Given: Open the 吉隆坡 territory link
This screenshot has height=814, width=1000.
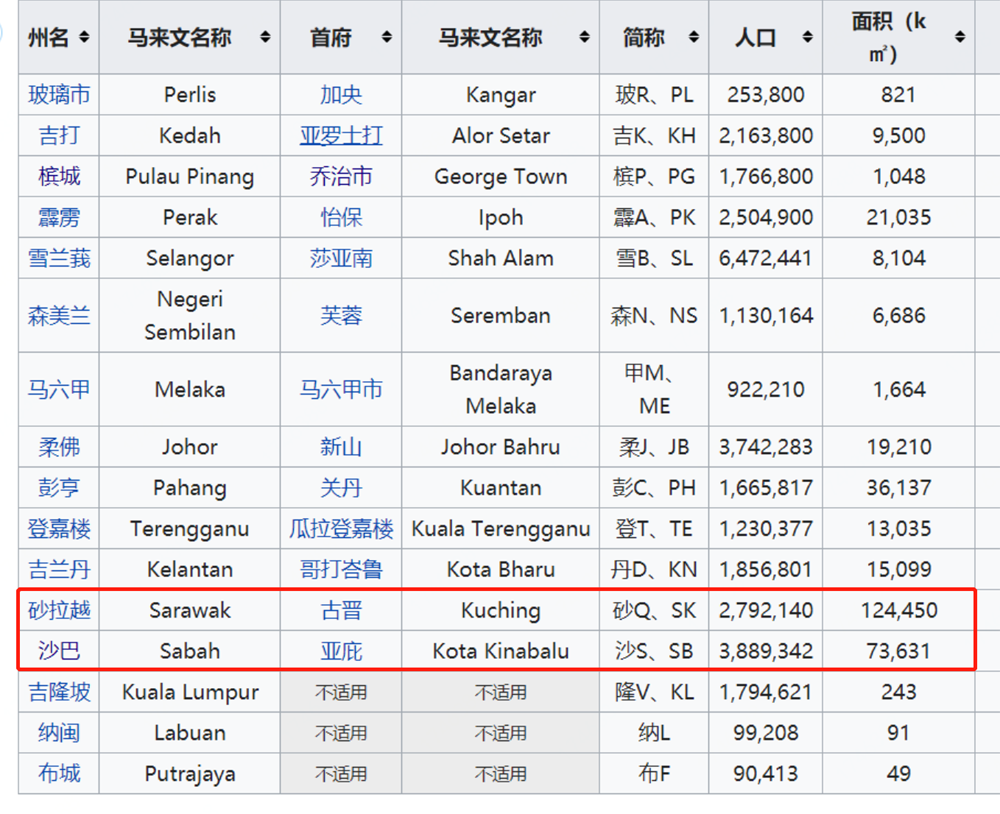Looking at the screenshot, I should (59, 692).
